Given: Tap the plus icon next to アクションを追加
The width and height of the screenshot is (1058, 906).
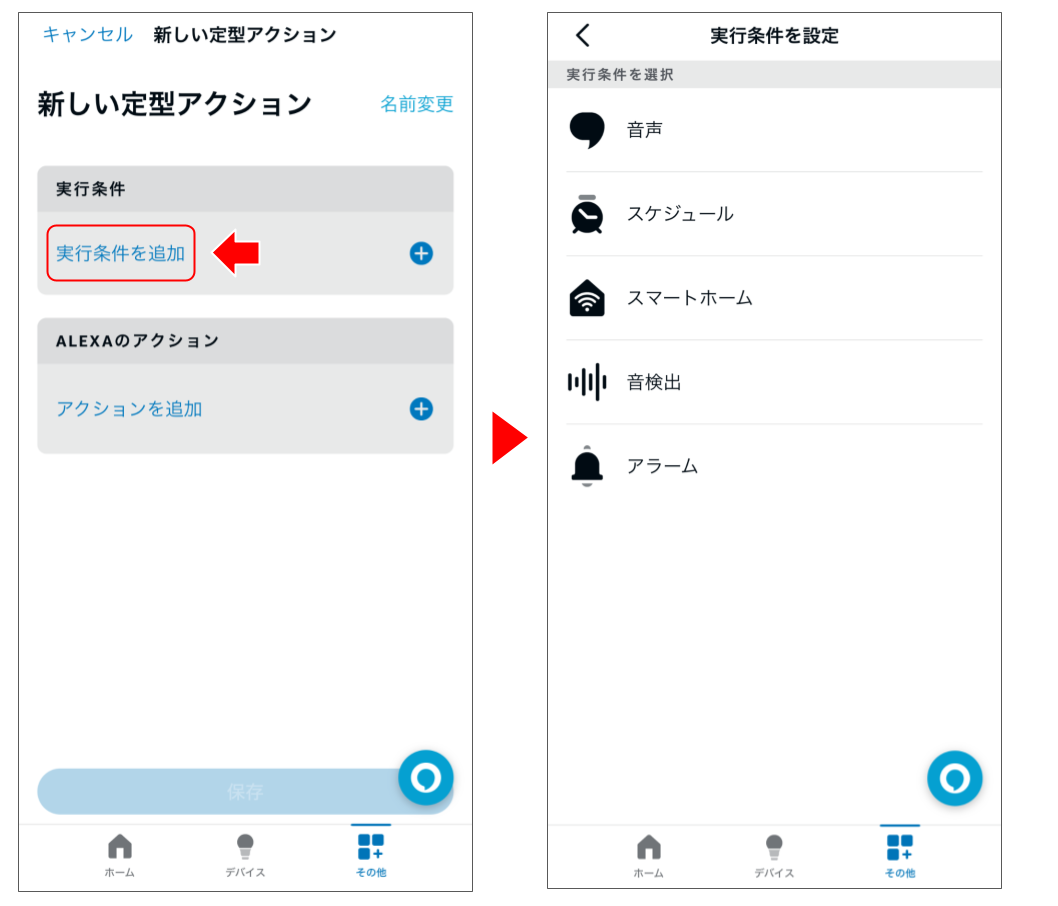Looking at the screenshot, I should click(x=421, y=409).
